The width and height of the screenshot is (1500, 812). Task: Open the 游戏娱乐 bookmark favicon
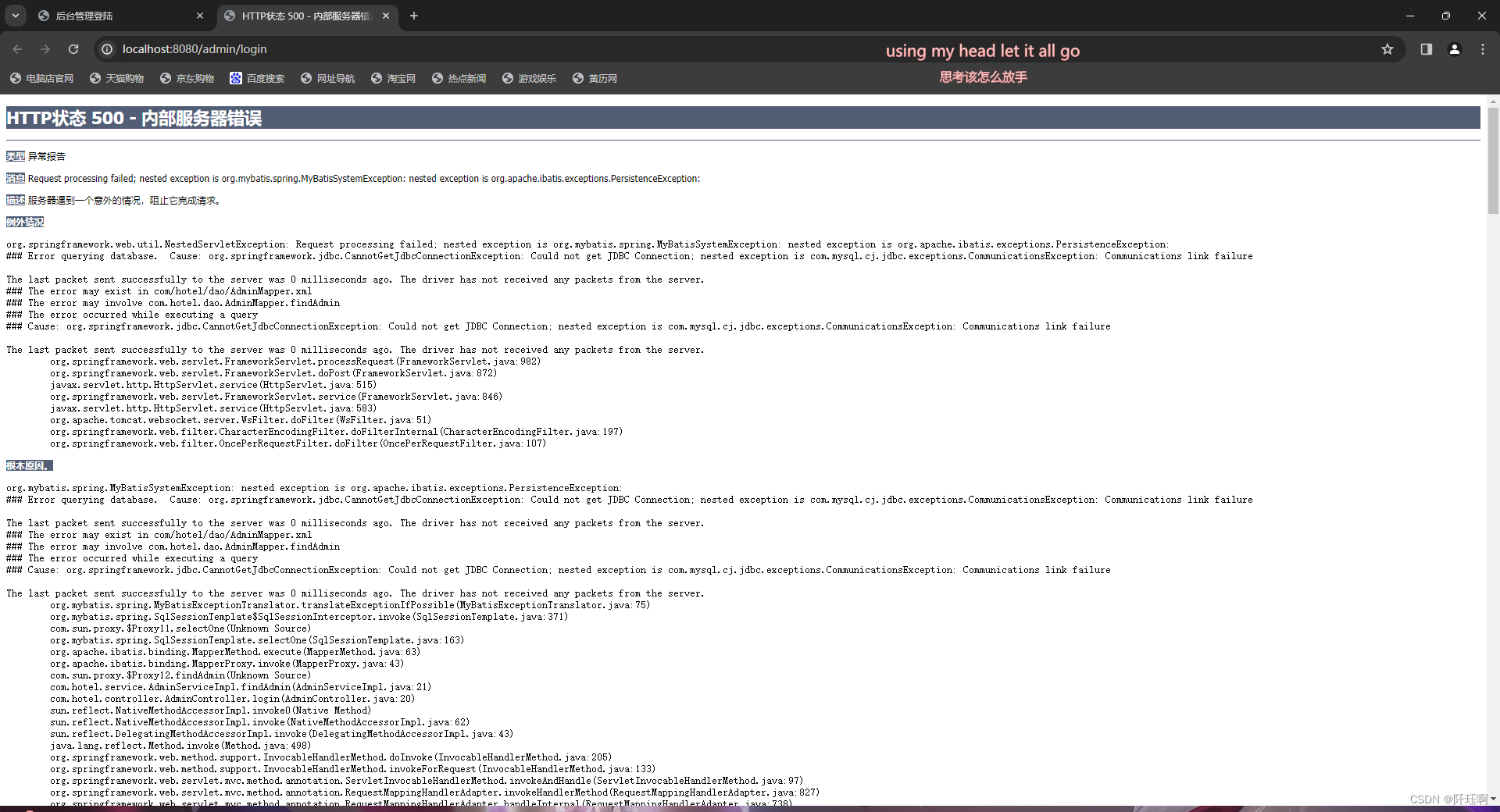coord(506,77)
